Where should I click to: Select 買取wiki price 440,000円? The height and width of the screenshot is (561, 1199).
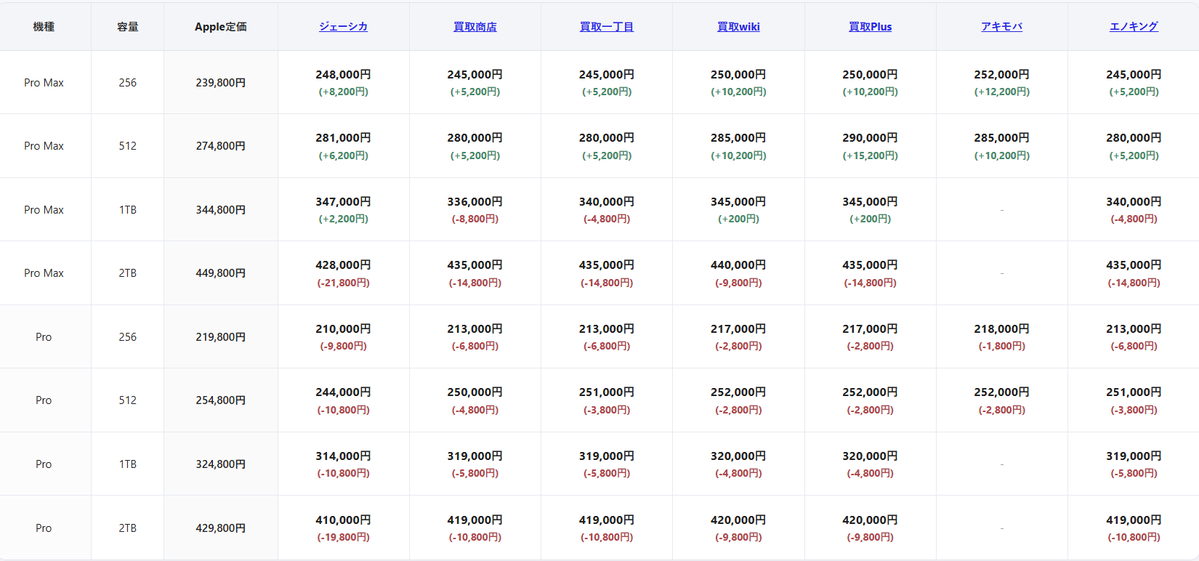click(738, 265)
